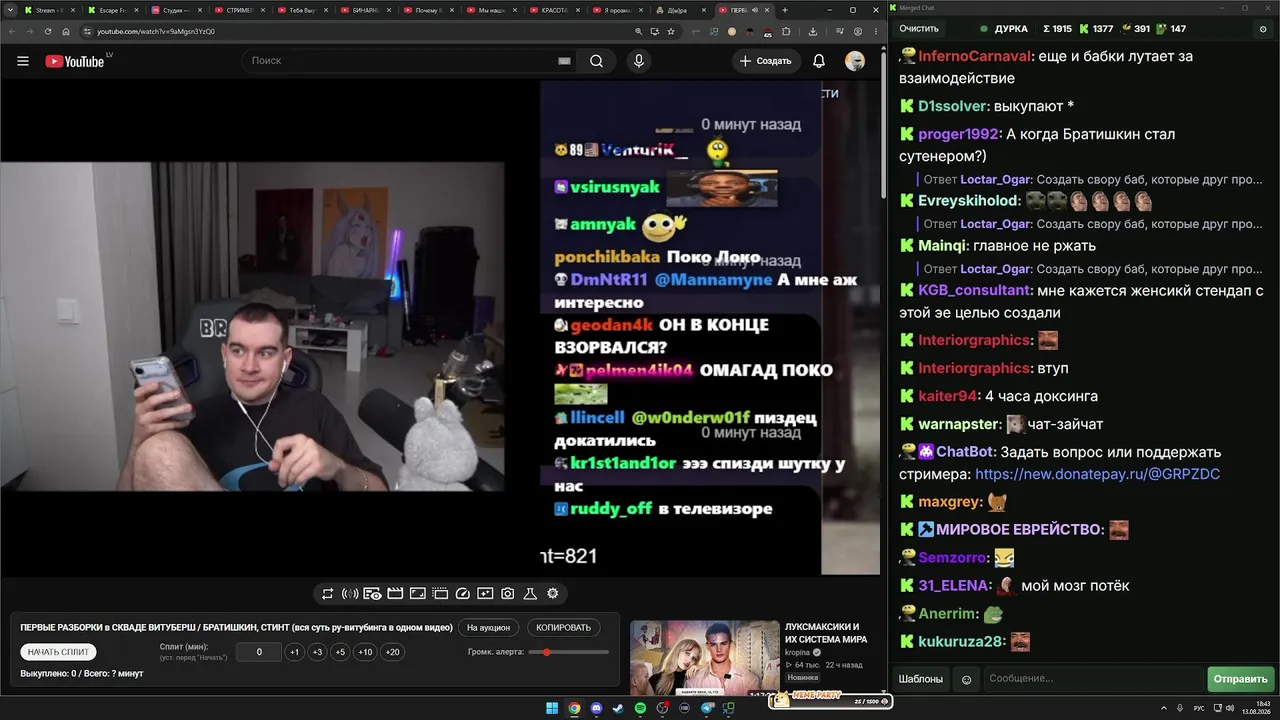Screen dimensions: 1280x720
Task: Add +10 minutes to split
Action: point(365,652)
